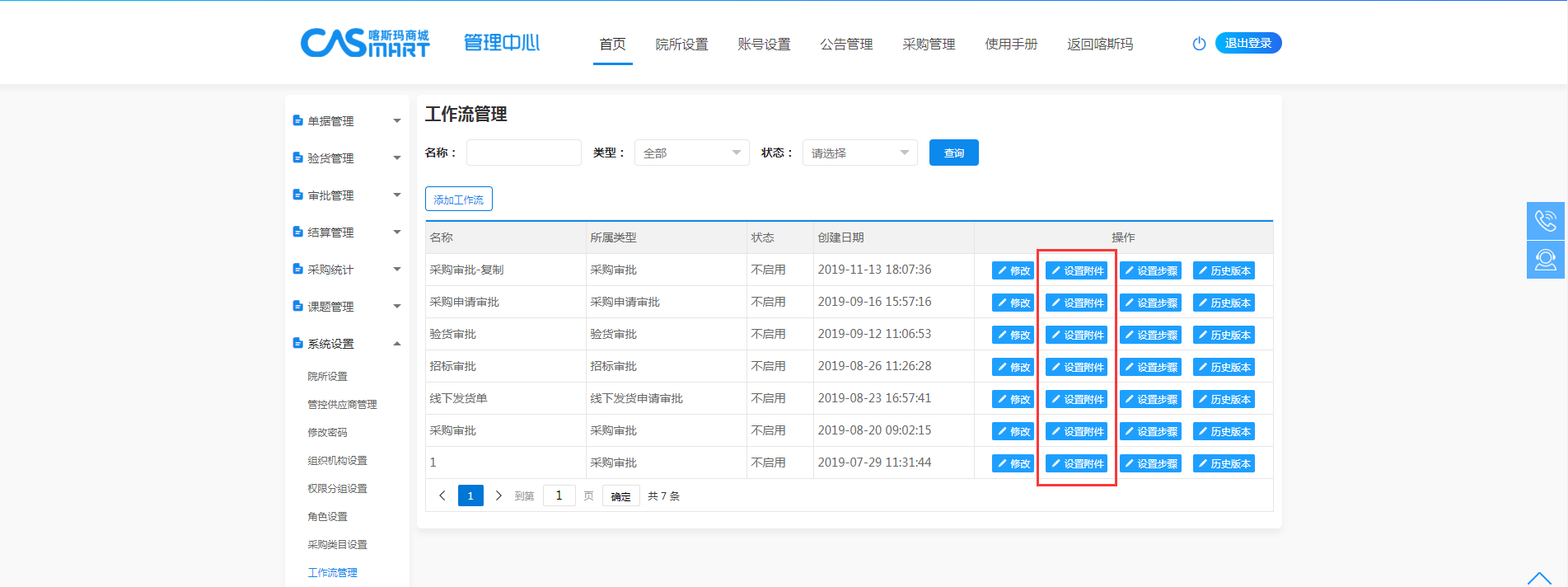Click the CASMART logo
Viewport: 1568px width, 587px height.
365,43
